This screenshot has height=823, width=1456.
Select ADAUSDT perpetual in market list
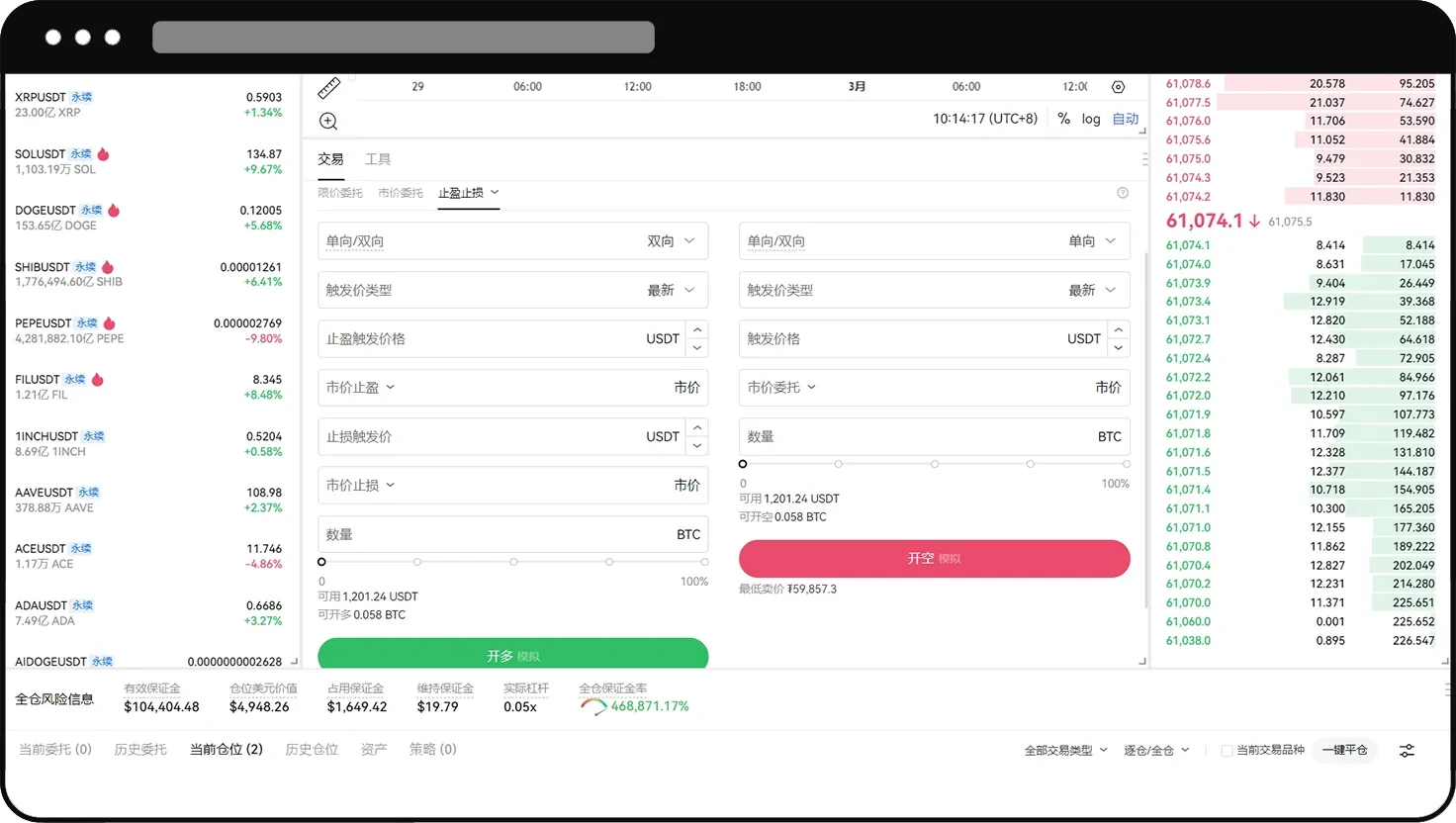pos(148,613)
